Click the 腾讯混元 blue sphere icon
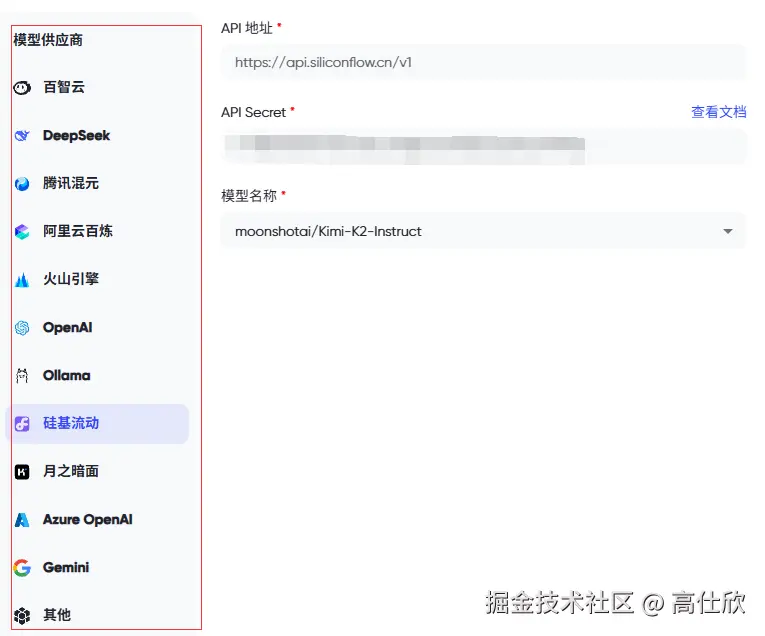 point(22,184)
